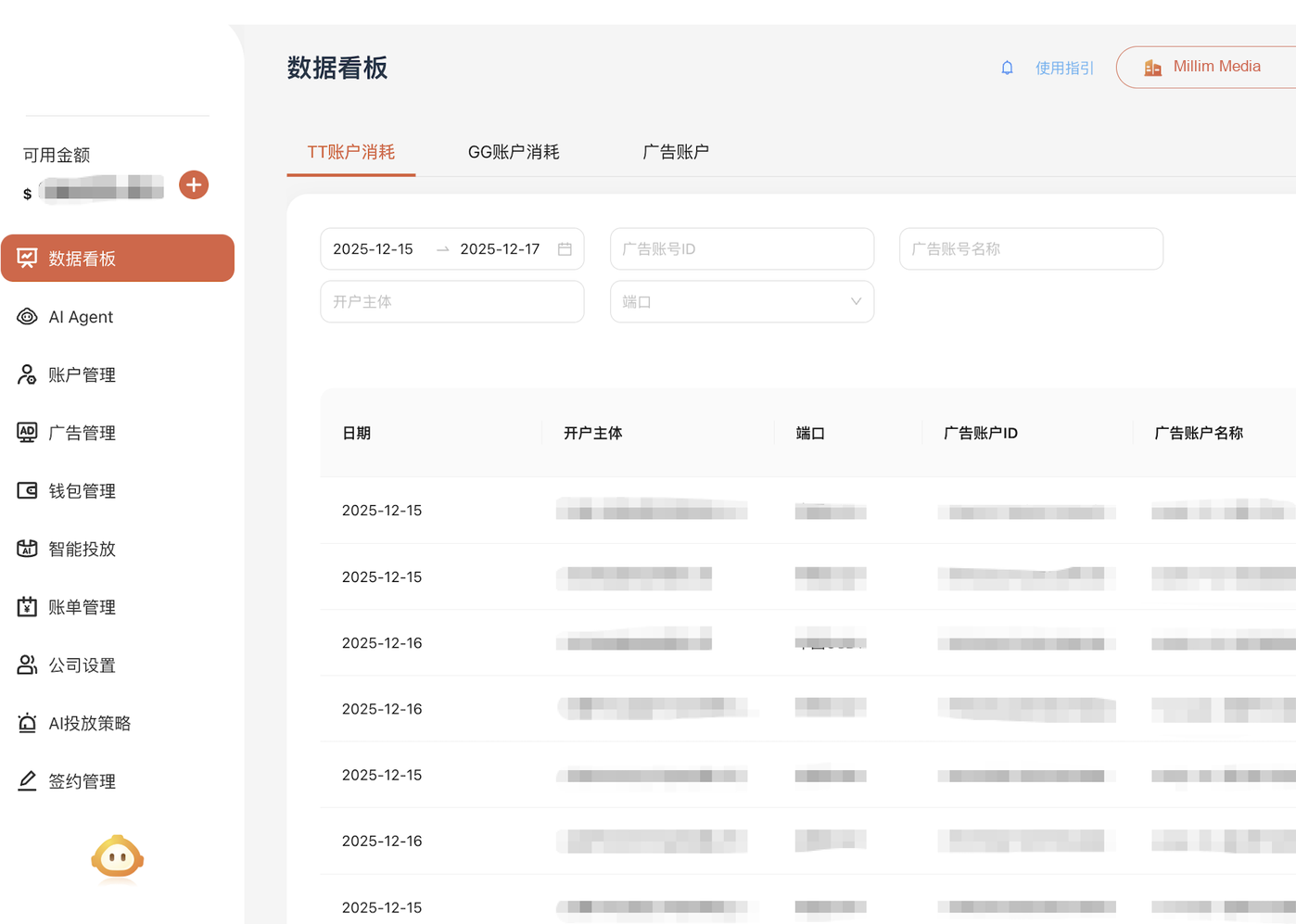Click the 公司设置 people icon
The width and height of the screenshot is (1296, 924).
click(27, 665)
